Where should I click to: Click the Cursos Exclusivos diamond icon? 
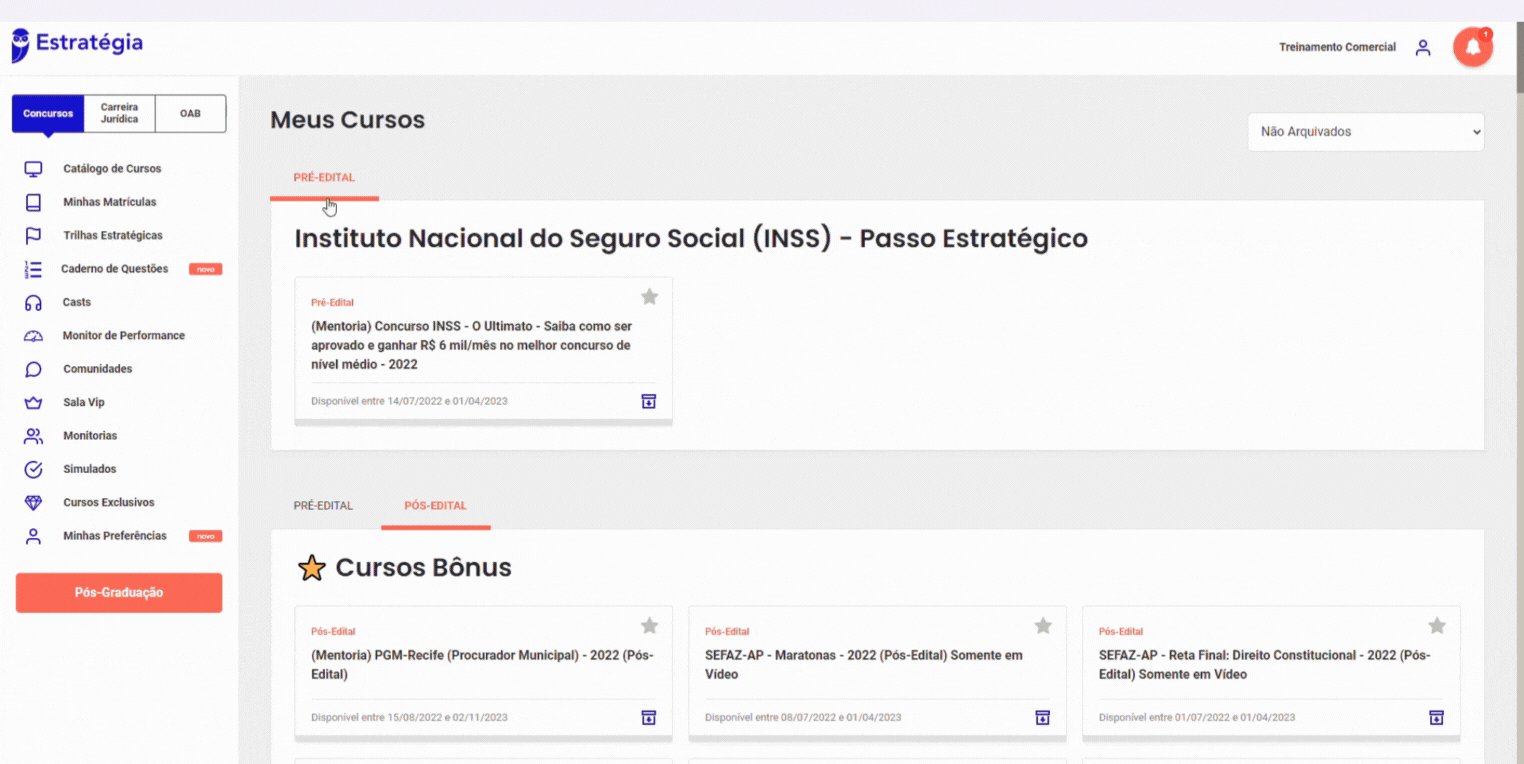tap(33, 503)
